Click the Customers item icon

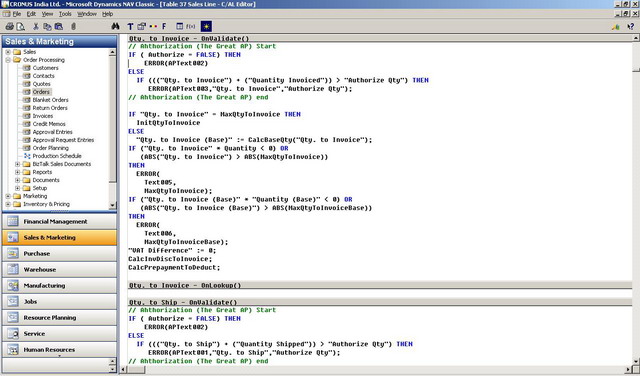pos(27,68)
